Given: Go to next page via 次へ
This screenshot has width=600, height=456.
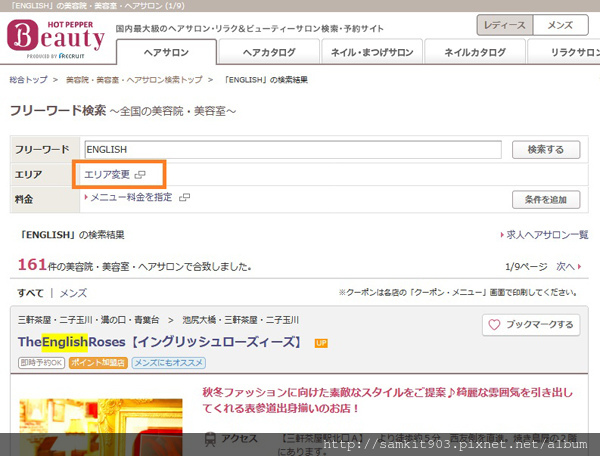Looking at the screenshot, I should [x=569, y=267].
